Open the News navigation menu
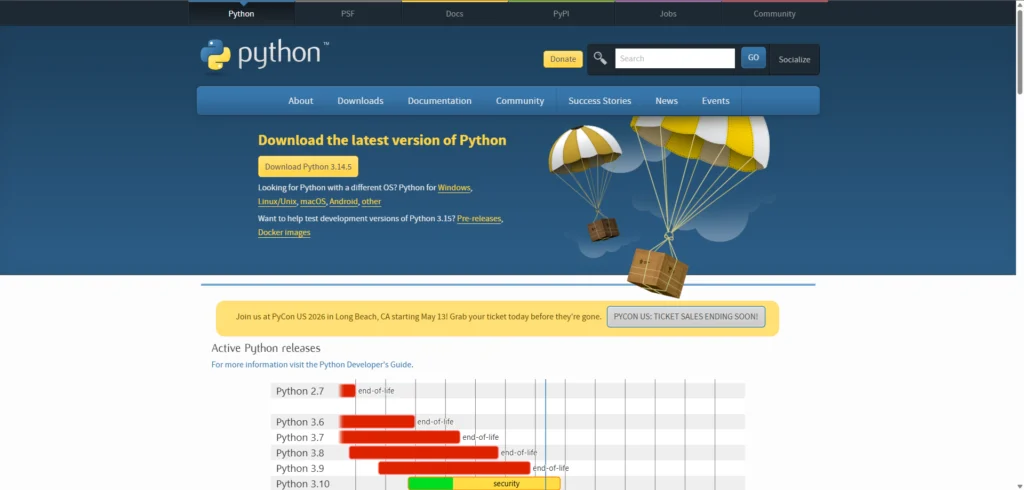The image size is (1024, 490). (x=667, y=101)
